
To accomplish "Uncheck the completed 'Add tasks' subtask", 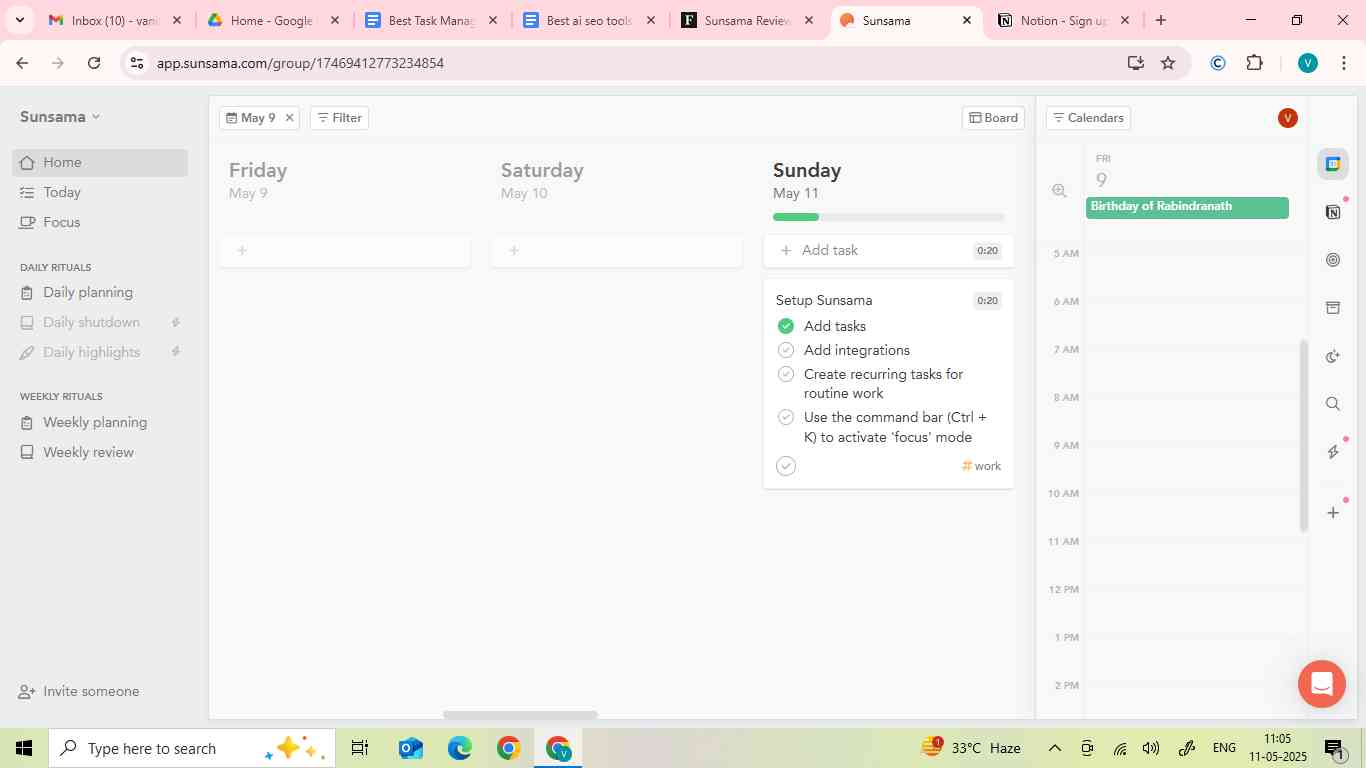I will (786, 326).
